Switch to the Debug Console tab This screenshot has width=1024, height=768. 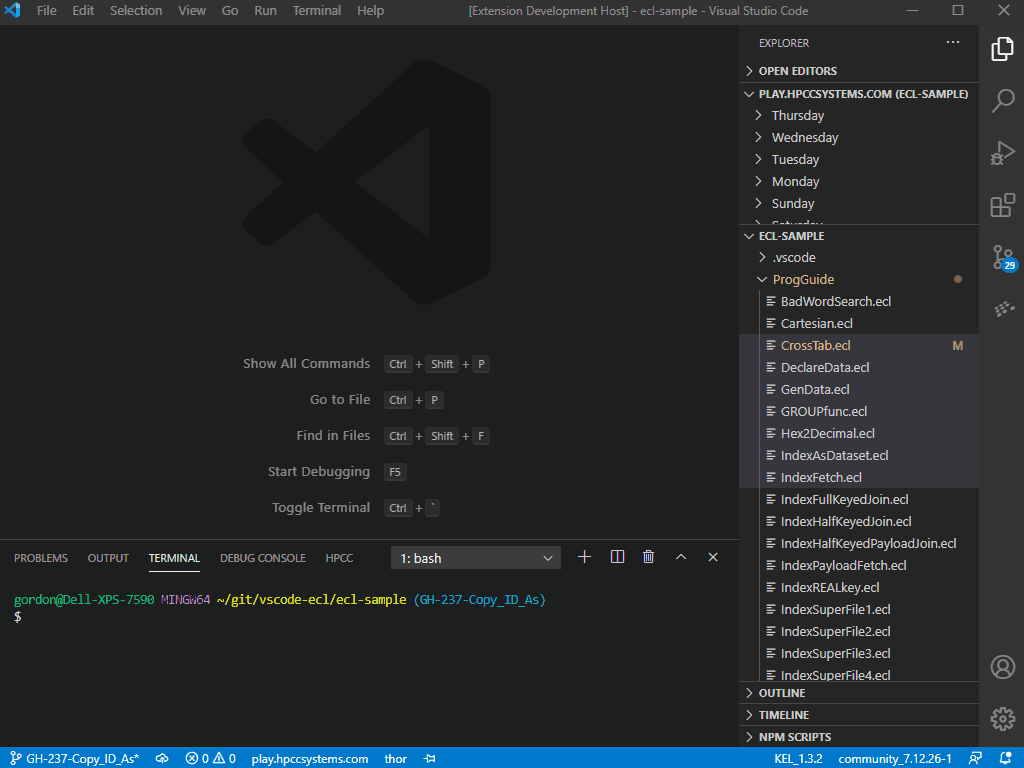point(263,558)
